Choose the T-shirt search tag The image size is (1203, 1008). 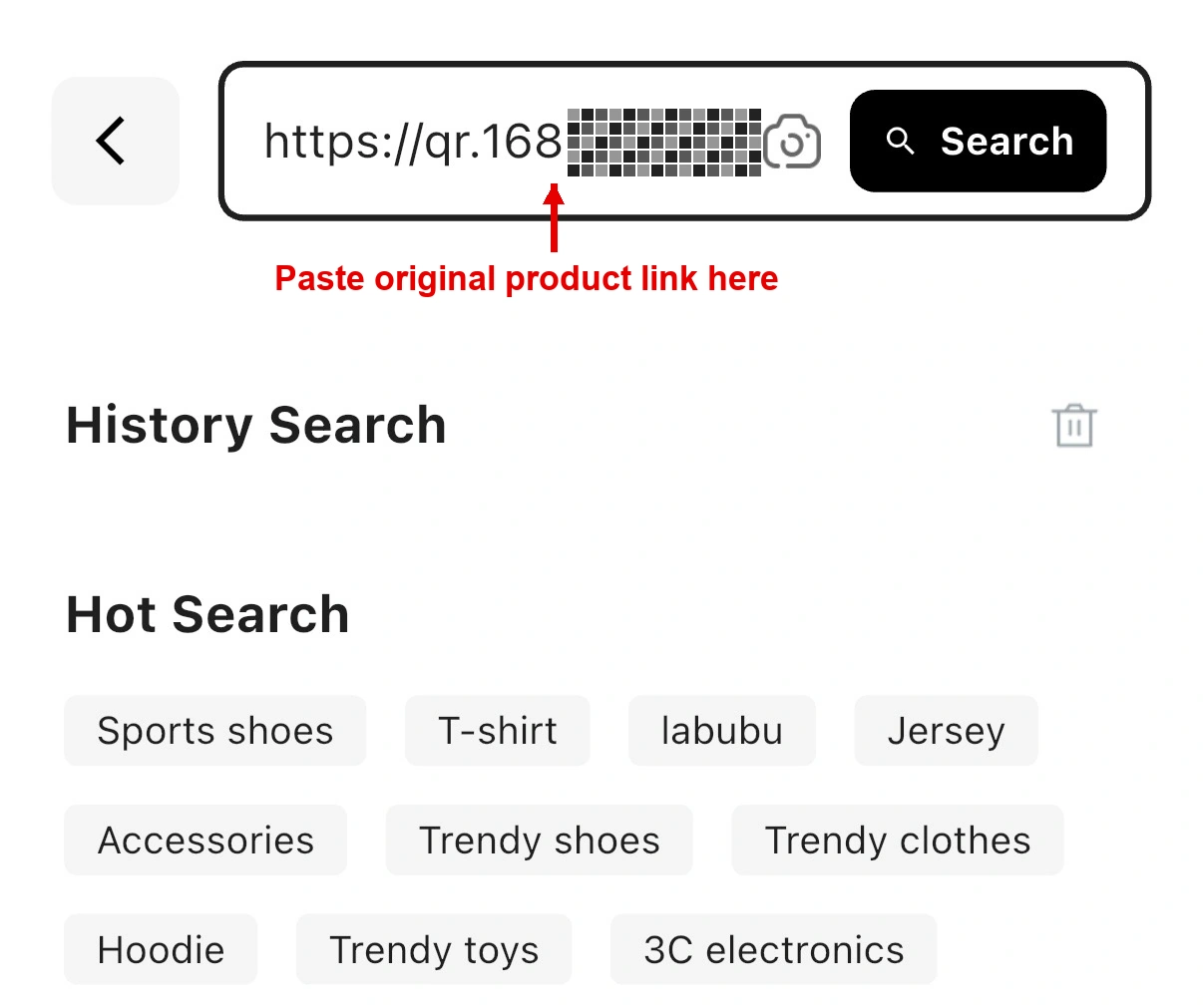[498, 731]
